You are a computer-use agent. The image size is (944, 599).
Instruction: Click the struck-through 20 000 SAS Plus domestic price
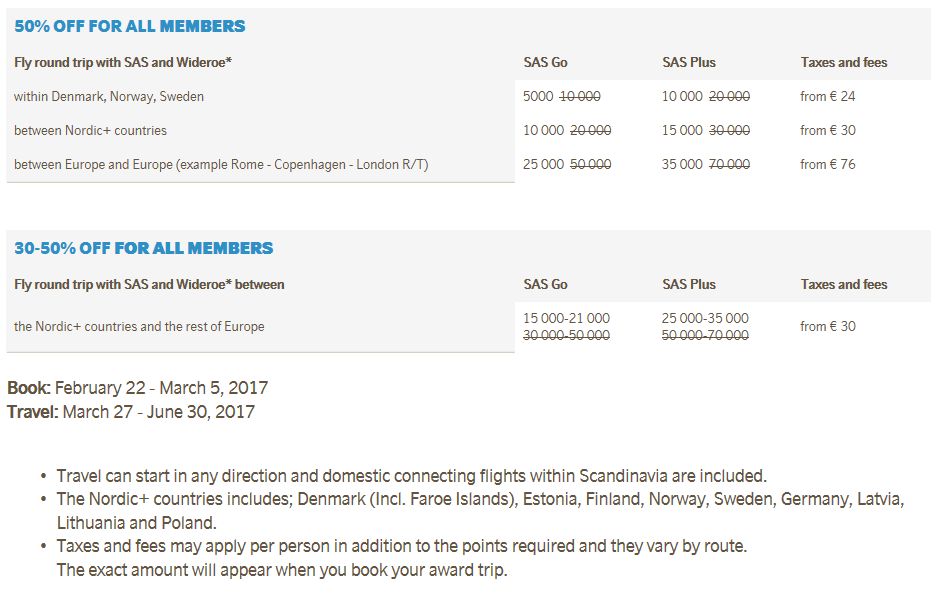(x=729, y=96)
